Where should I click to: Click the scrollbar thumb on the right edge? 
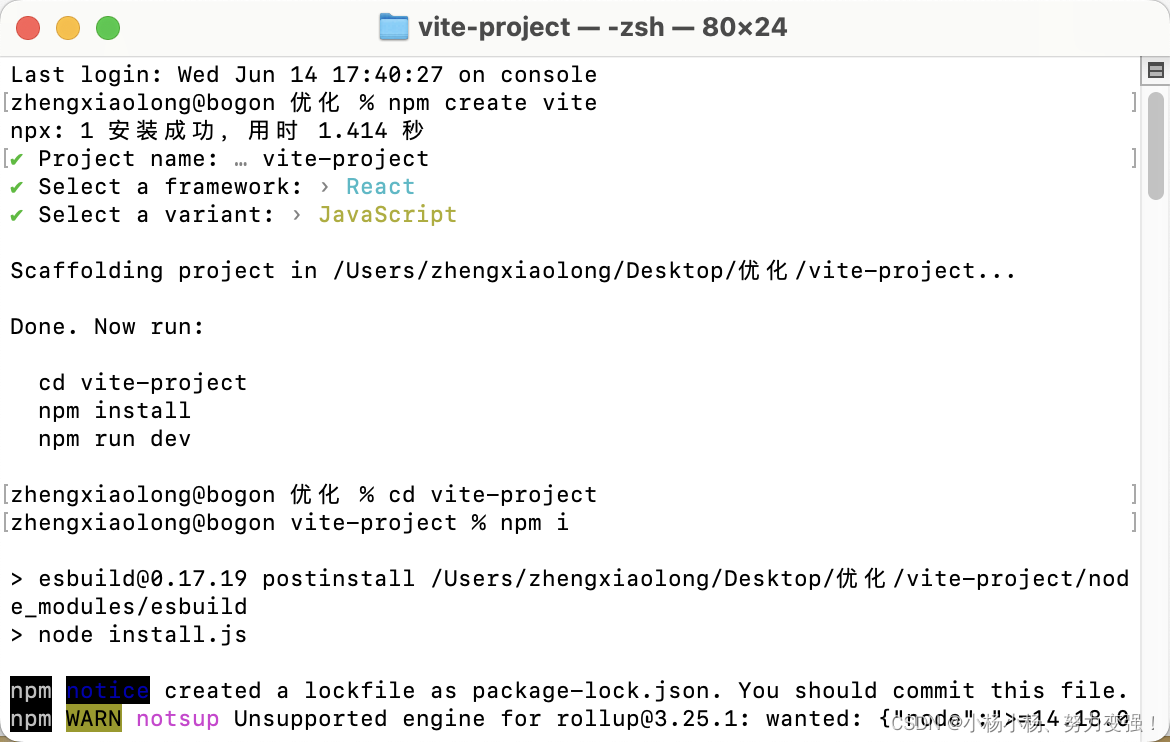coord(1156,145)
